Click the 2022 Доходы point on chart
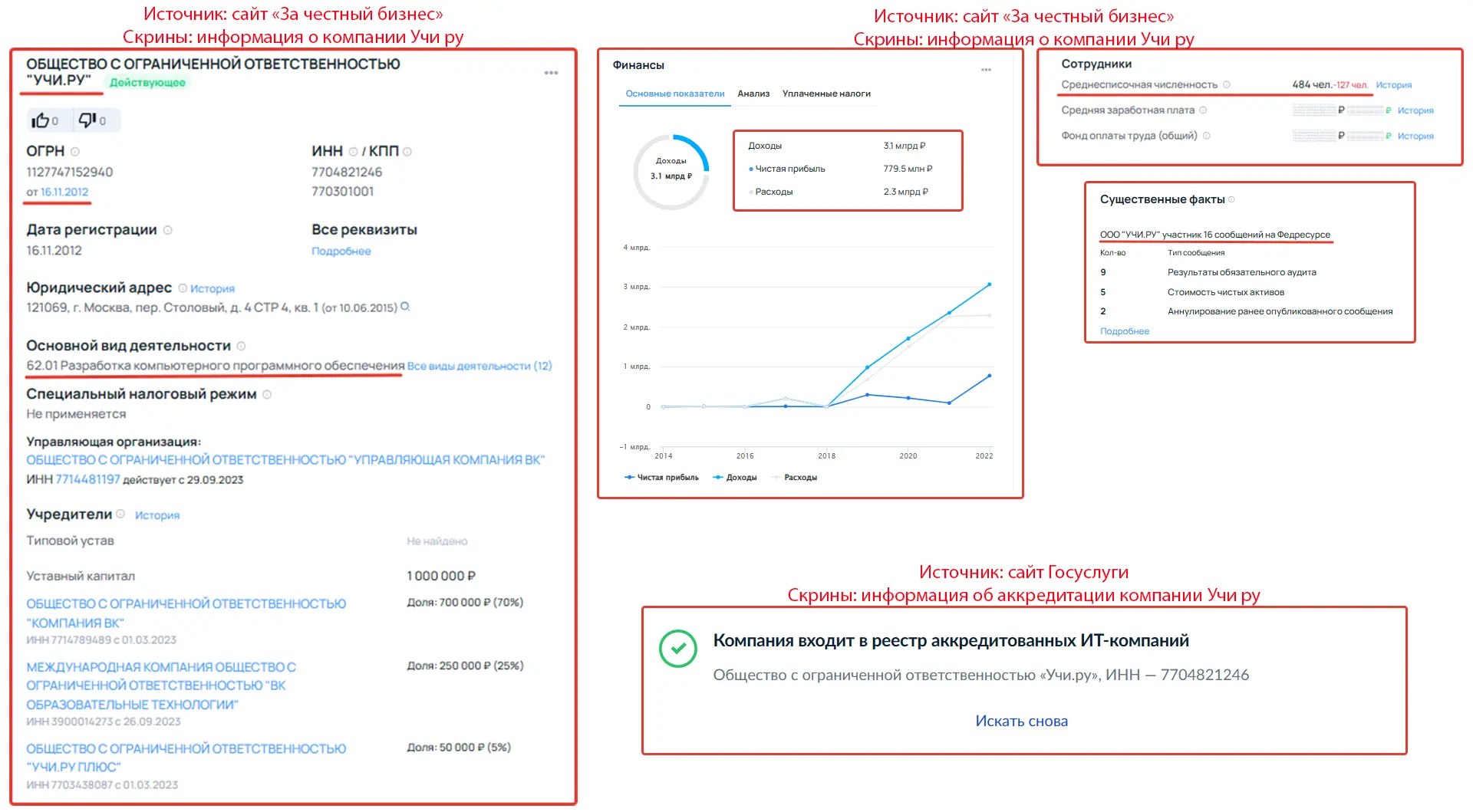 coord(989,284)
